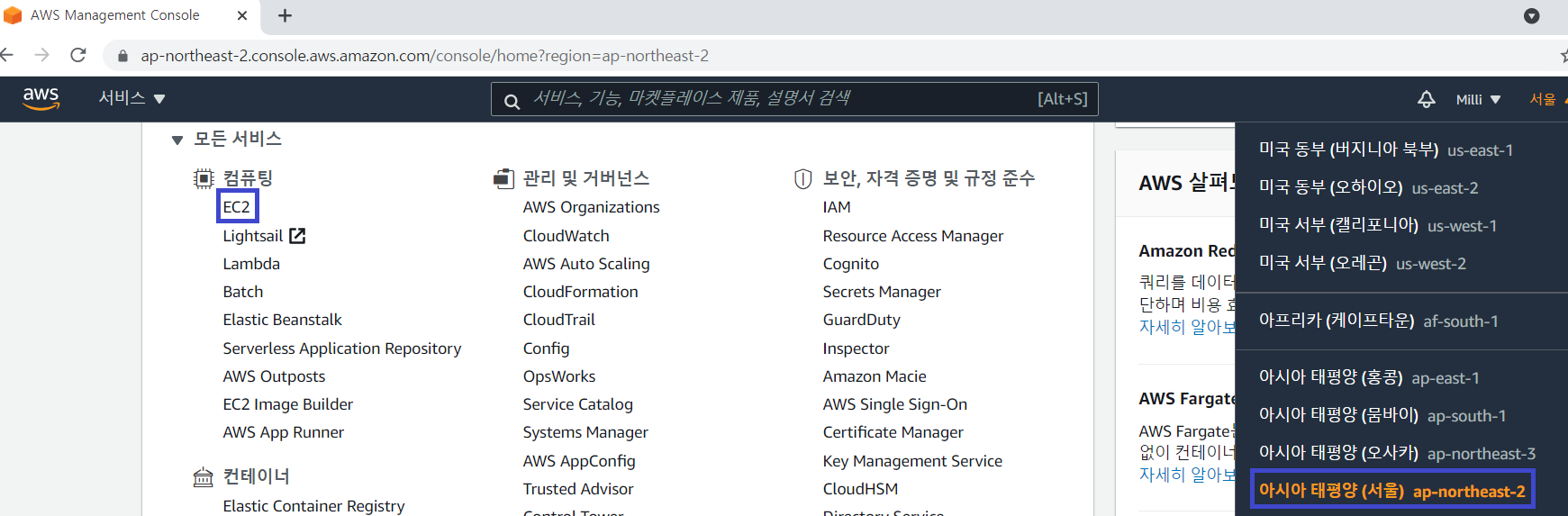Open the Config service
The height and width of the screenshot is (516, 1568).
[x=547, y=349]
